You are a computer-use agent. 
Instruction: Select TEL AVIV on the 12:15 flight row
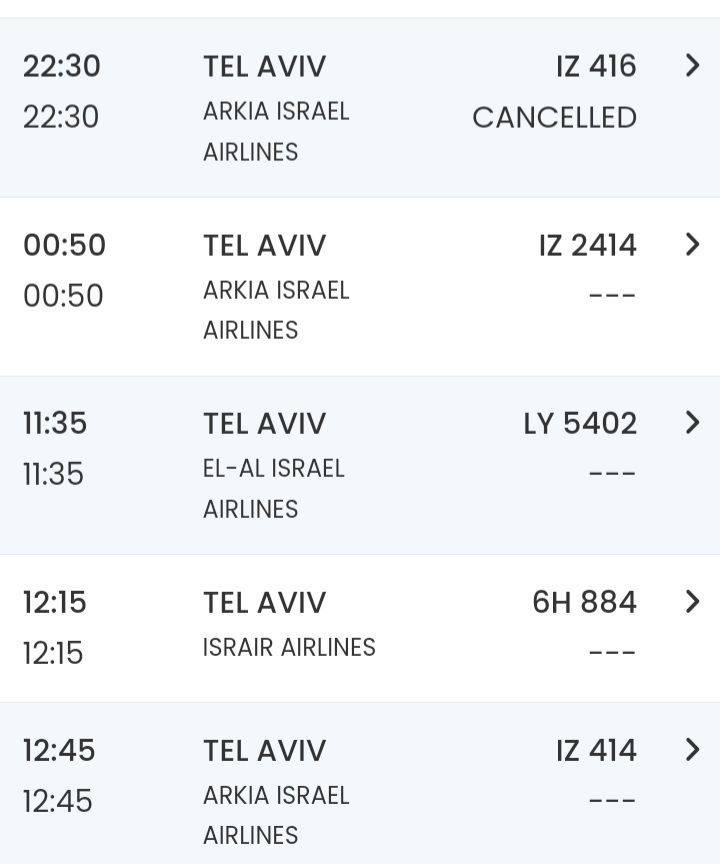[x=264, y=602]
